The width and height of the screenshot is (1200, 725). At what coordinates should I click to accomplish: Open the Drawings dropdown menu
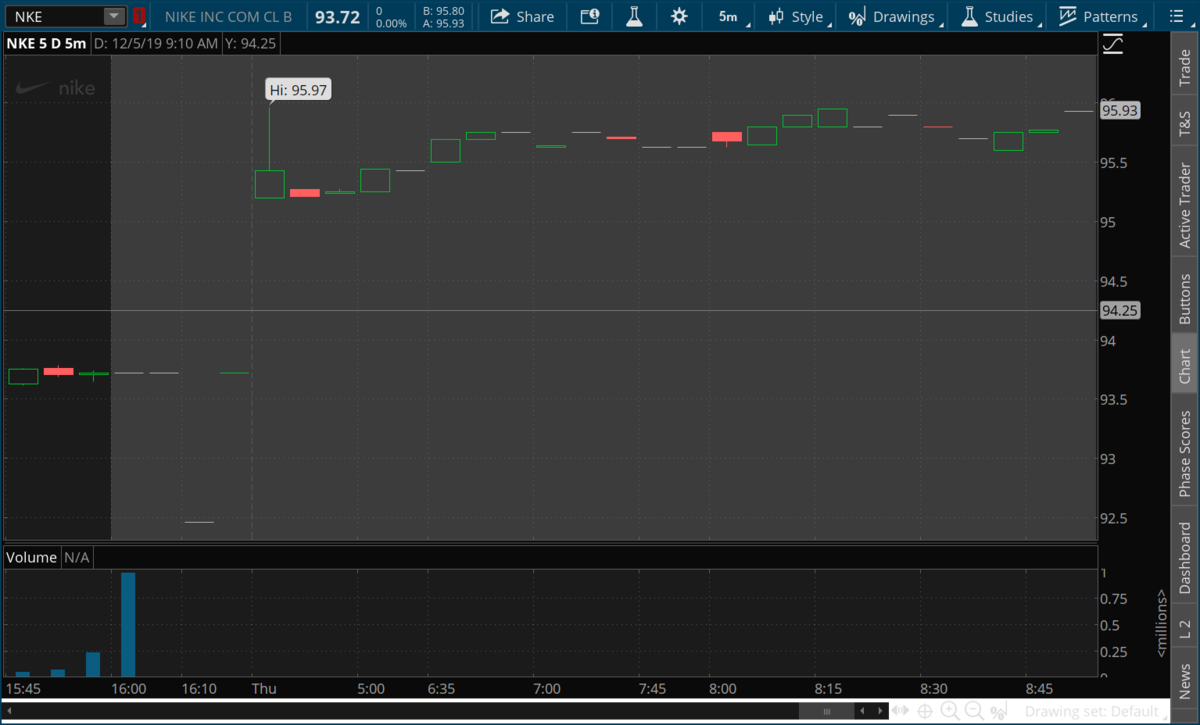[894, 16]
